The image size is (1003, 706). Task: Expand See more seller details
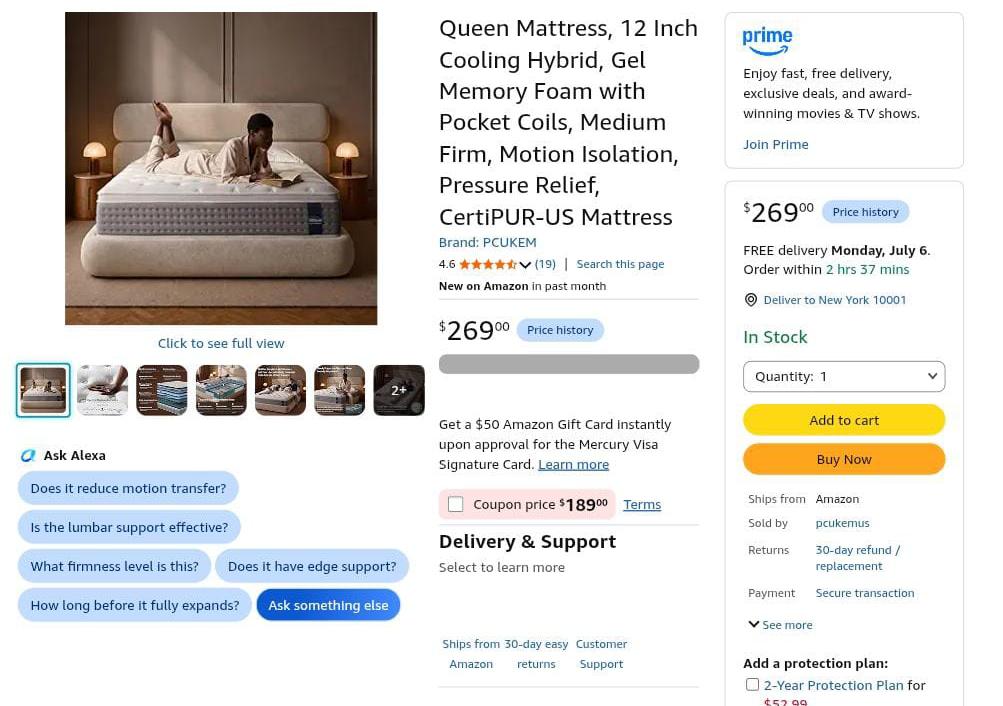coord(780,625)
